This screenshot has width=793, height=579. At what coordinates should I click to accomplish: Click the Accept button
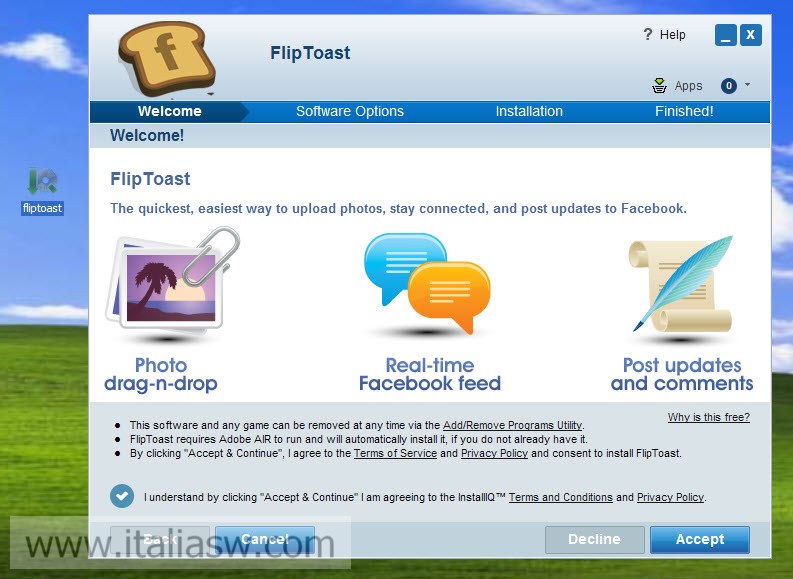click(700, 539)
